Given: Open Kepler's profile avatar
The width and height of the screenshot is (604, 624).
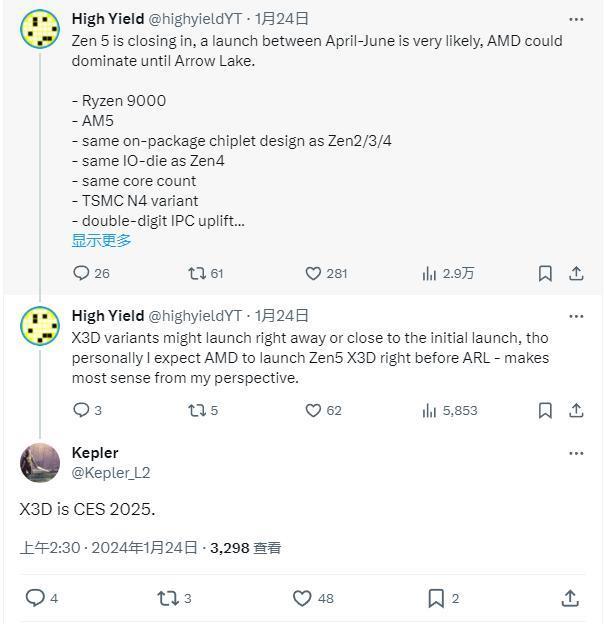Looking at the screenshot, I should coord(39,462).
